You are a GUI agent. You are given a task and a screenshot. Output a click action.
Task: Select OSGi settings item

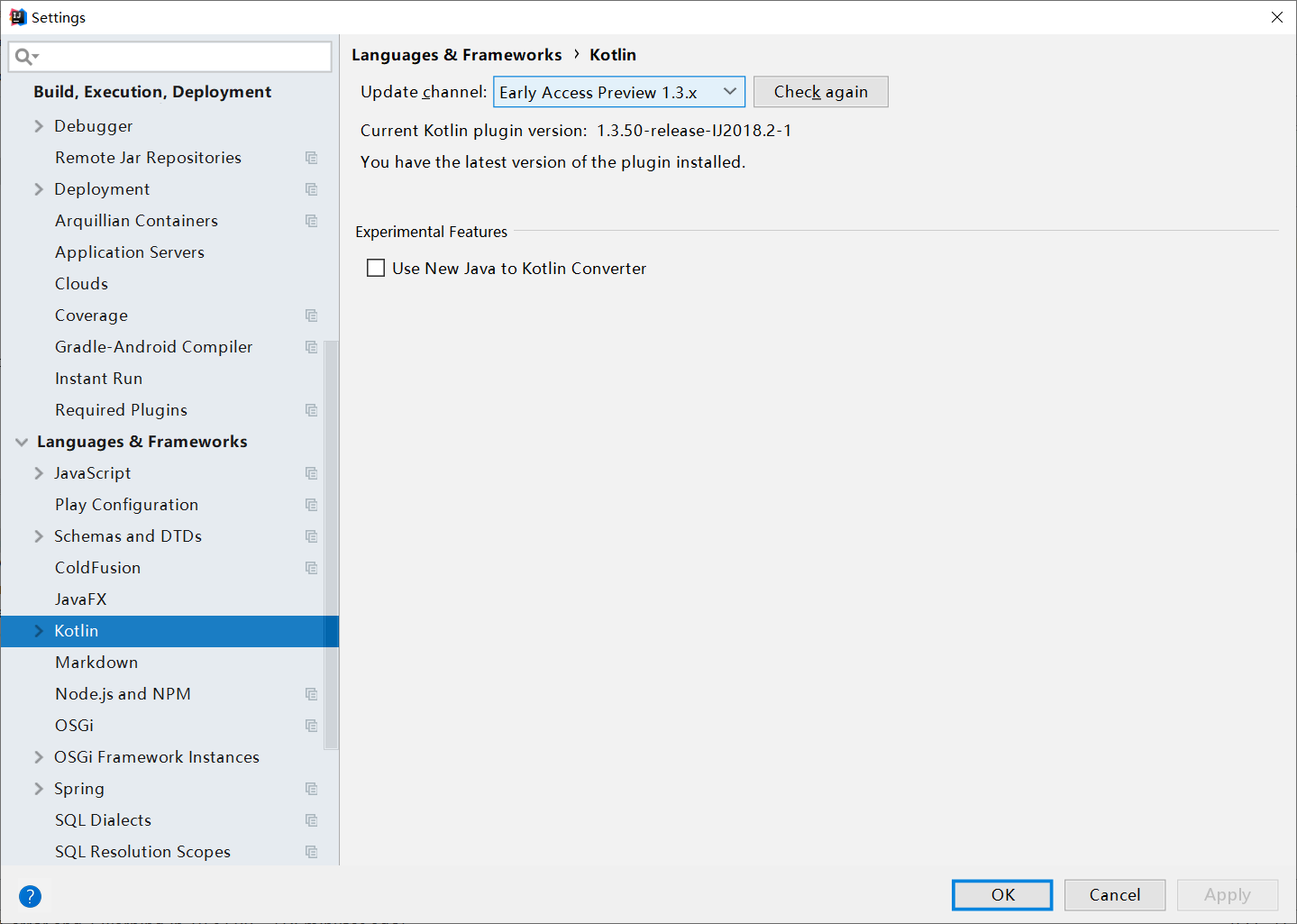click(74, 726)
